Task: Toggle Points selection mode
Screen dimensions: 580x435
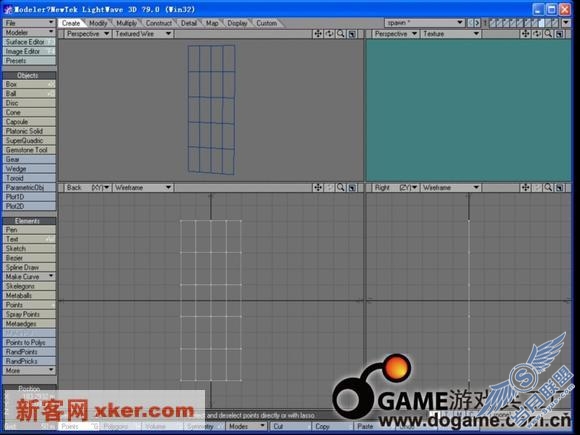Action: (x=70, y=426)
